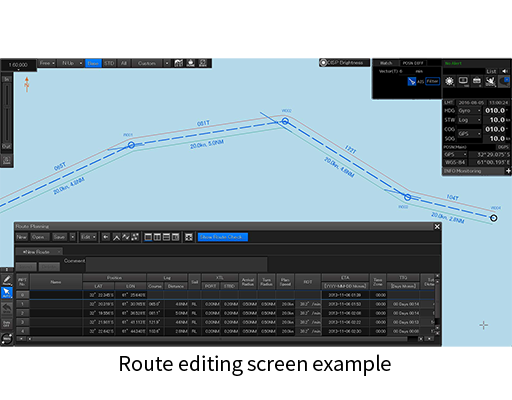Toggle the Base chart display mode
The width and height of the screenshot is (512, 400).
(x=93, y=63)
